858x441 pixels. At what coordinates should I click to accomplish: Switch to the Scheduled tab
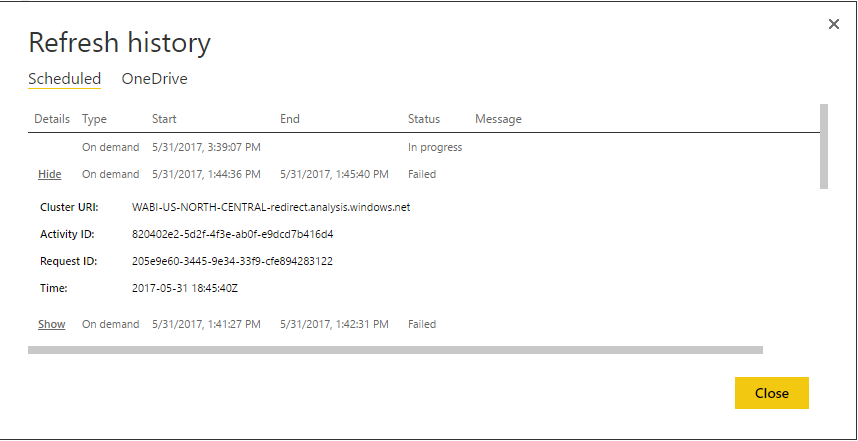65,79
